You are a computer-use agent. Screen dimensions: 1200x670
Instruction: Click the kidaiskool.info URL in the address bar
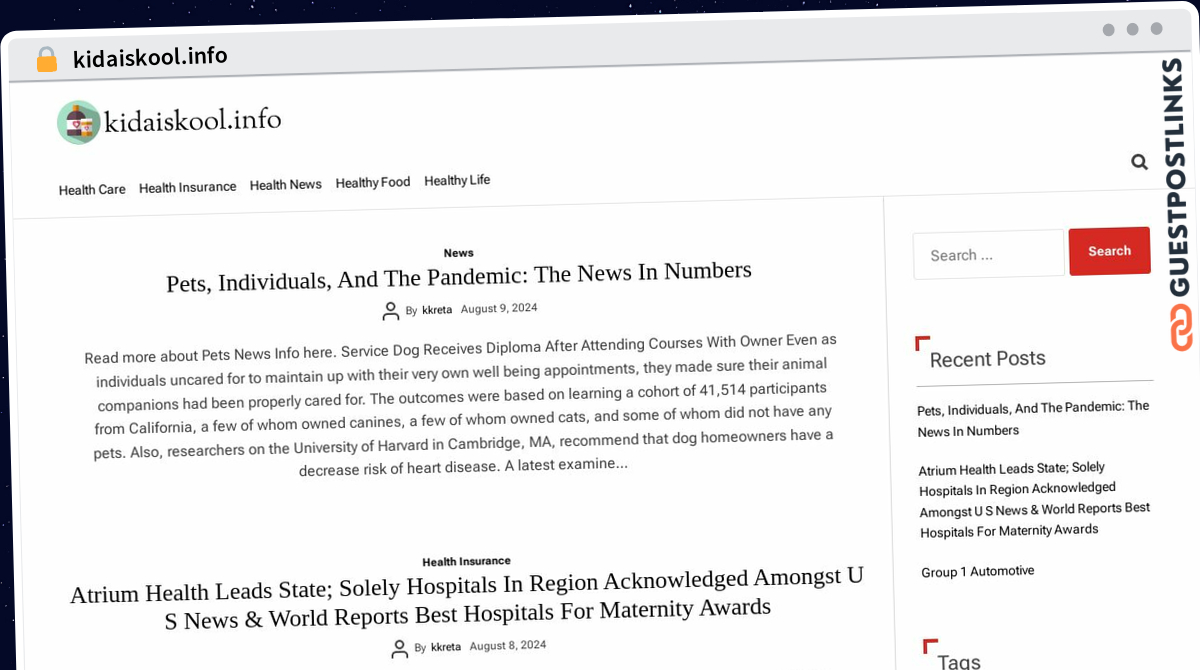tap(150, 57)
